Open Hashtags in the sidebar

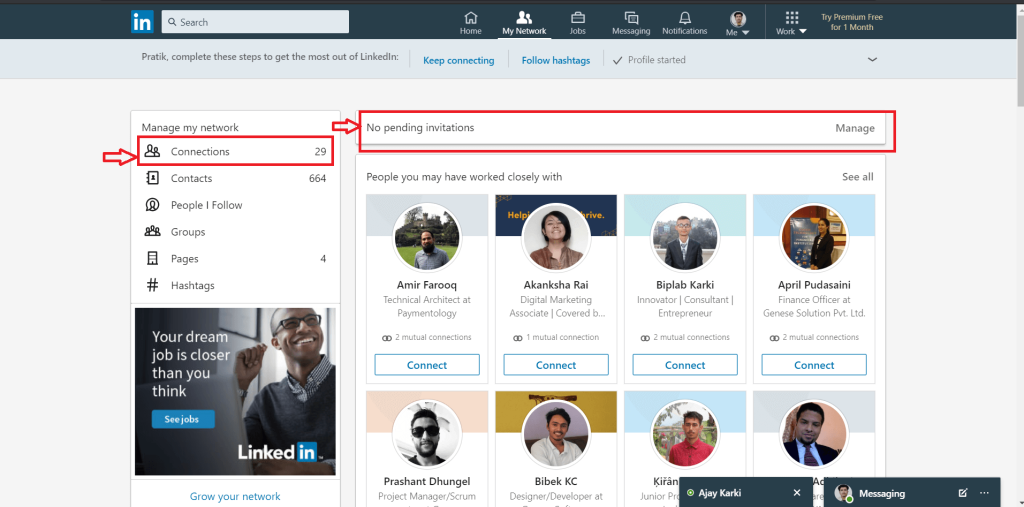(x=192, y=285)
